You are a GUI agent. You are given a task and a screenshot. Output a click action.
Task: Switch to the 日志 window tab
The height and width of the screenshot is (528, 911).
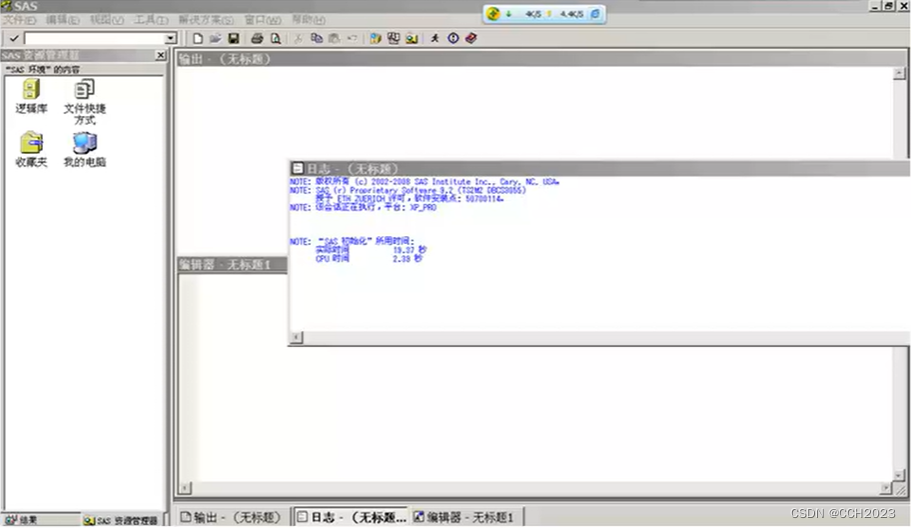[x=351, y=516]
